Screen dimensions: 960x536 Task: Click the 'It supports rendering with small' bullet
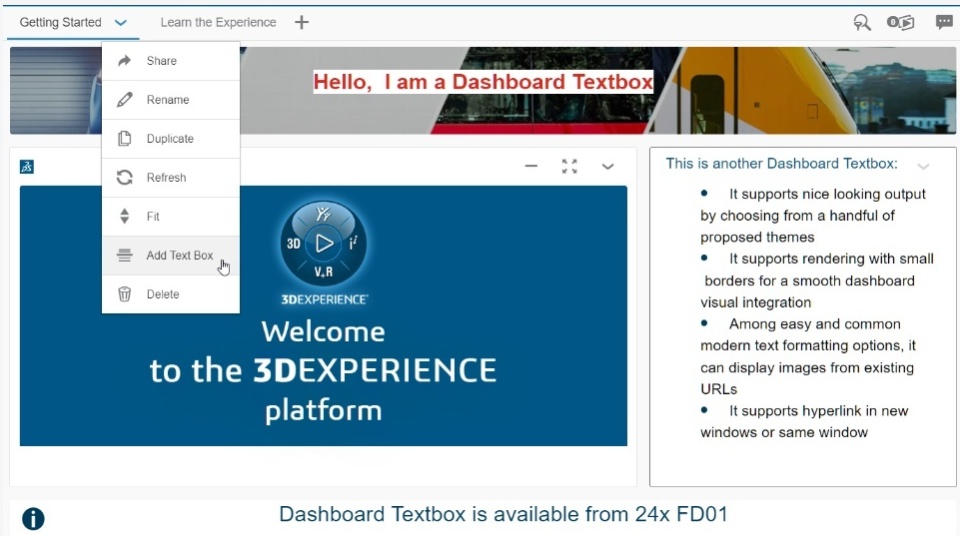click(x=831, y=259)
